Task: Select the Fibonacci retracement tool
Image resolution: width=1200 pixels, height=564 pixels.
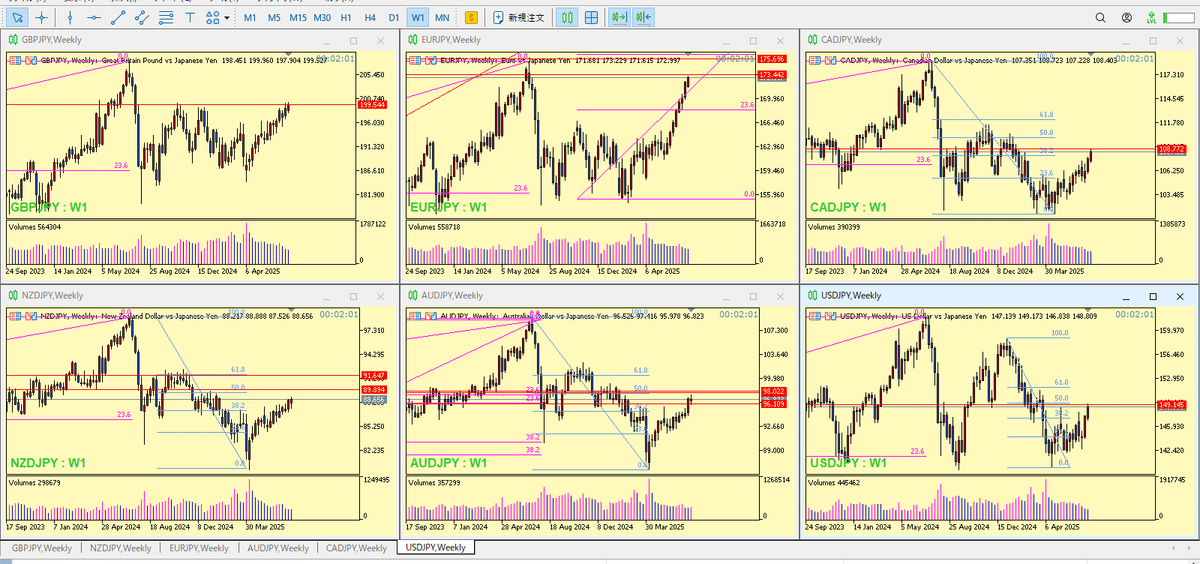Action: [x=165, y=18]
